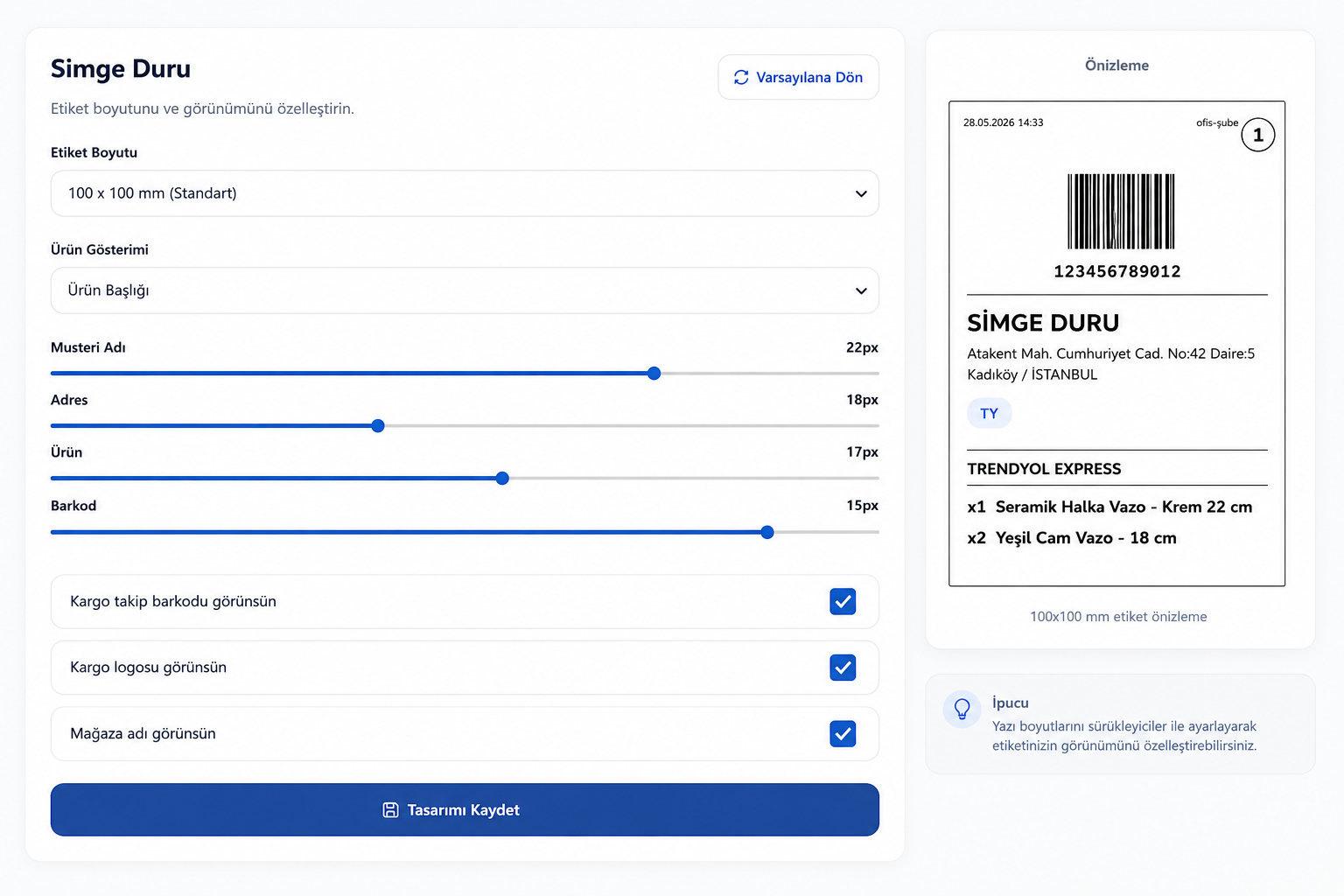The width and height of the screenshot is (1344, 896).
Task: Click the Musteri Adı slider handle
Action: click(654, 374)
